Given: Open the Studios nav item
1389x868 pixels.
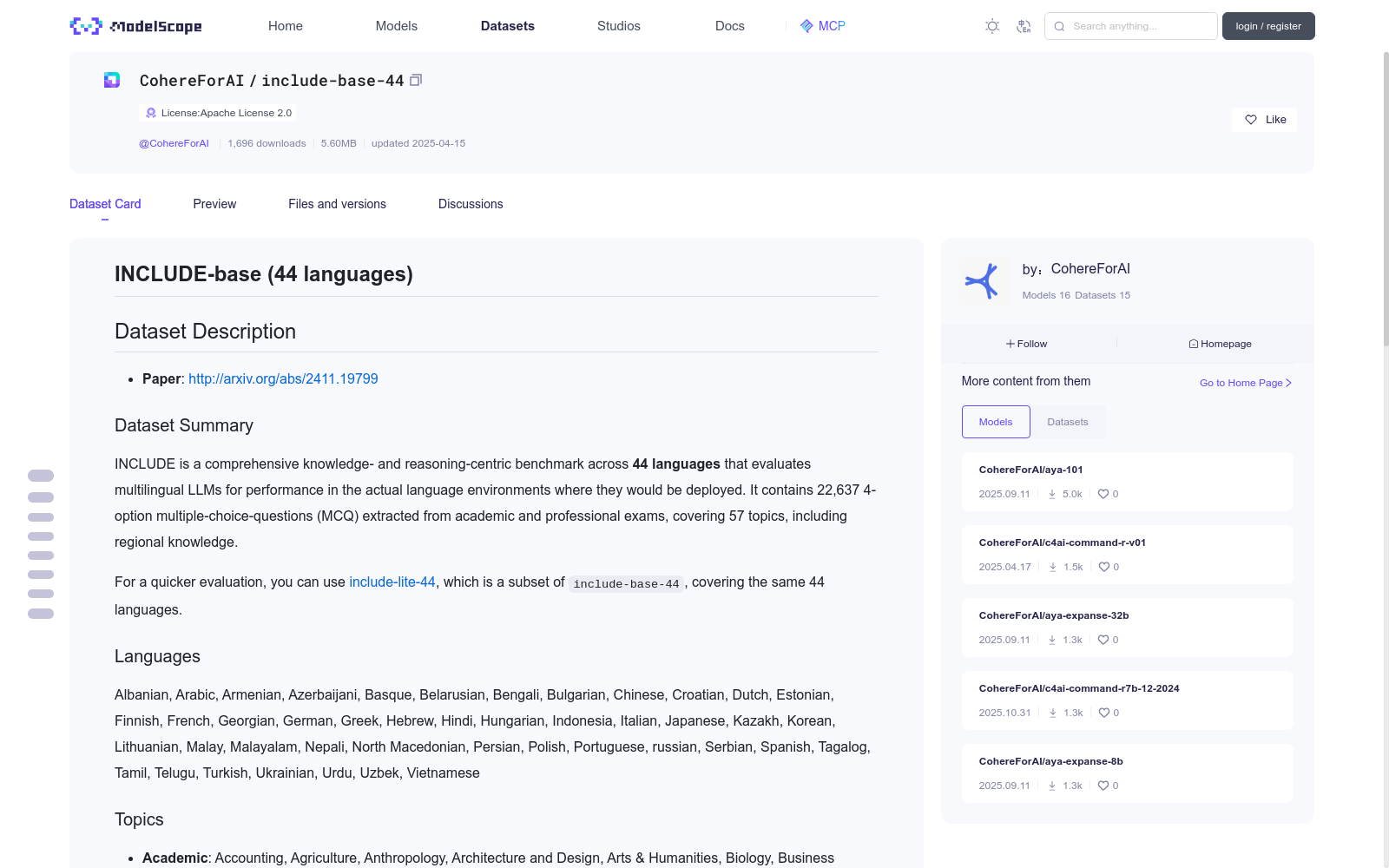Looking at the screenshot, I should pyautogui.click(x=619, y=26).
